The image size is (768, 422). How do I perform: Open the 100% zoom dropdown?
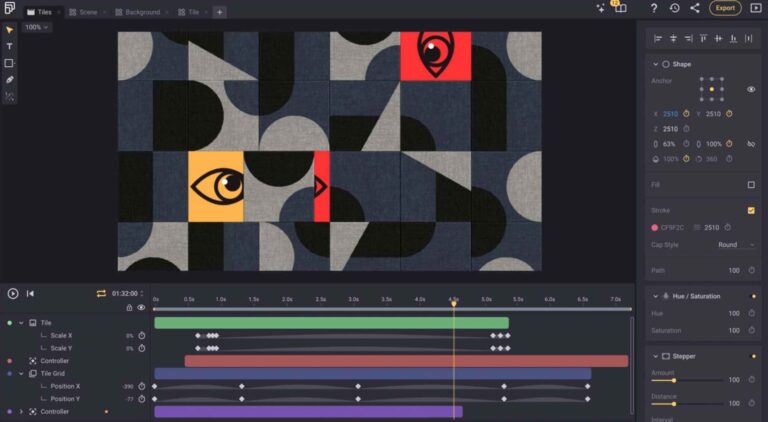pos(36,27)
